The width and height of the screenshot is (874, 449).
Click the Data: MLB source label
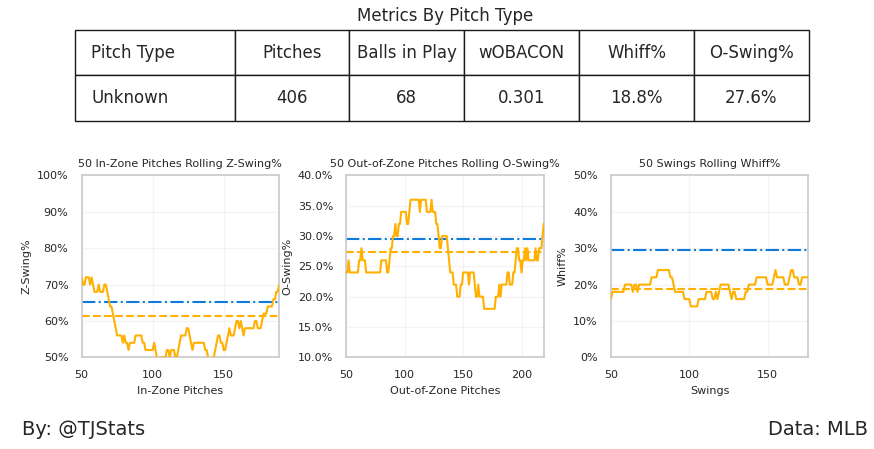[x=817, y=429]
